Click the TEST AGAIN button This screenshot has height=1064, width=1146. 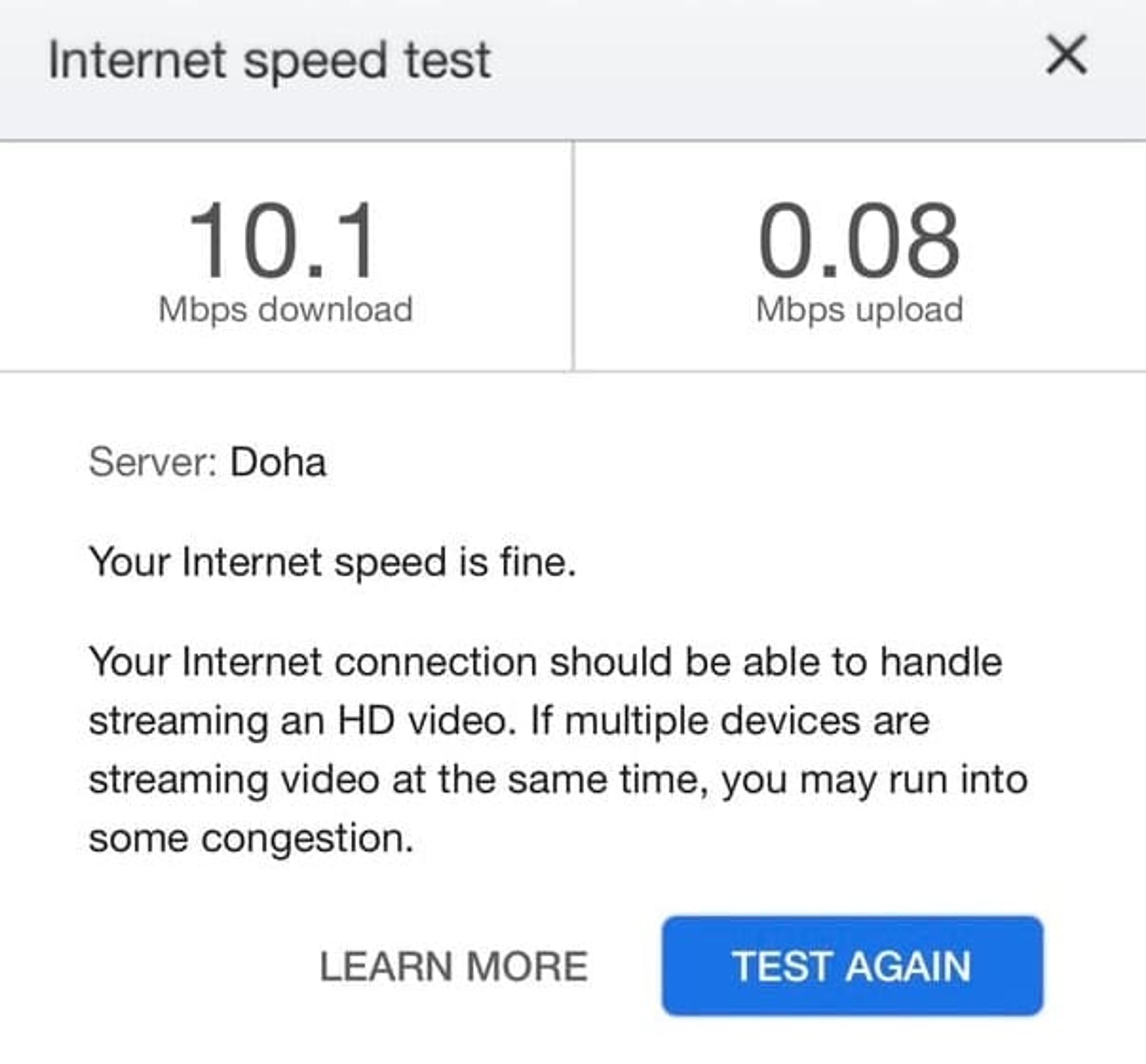(852, 966)
